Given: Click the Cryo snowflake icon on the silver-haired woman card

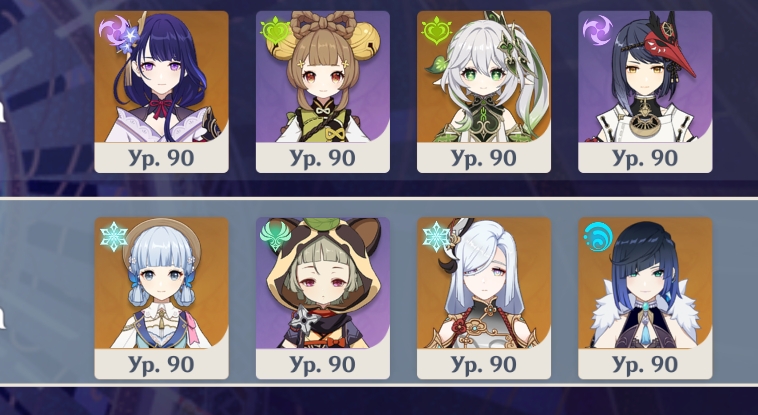Looking at the screenshot, I should (x=435, y=237).
